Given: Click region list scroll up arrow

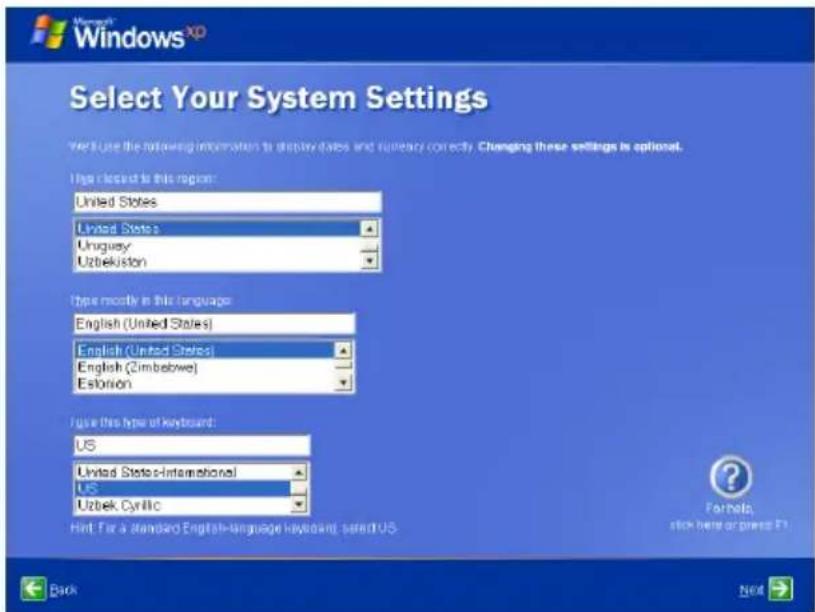Looking at the screenshot, I should [x=369, y=229].
